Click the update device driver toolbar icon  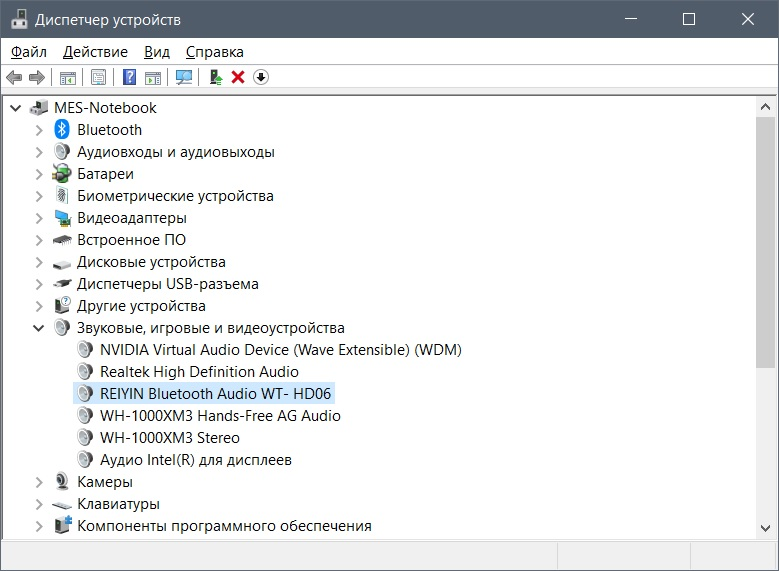[x=215, y=77]
